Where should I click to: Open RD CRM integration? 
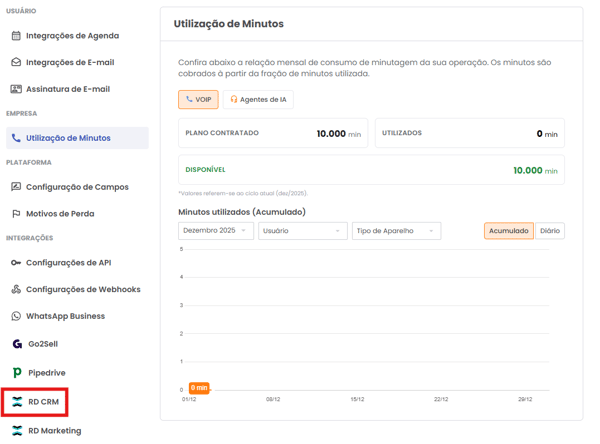click(x=42, y=402)
